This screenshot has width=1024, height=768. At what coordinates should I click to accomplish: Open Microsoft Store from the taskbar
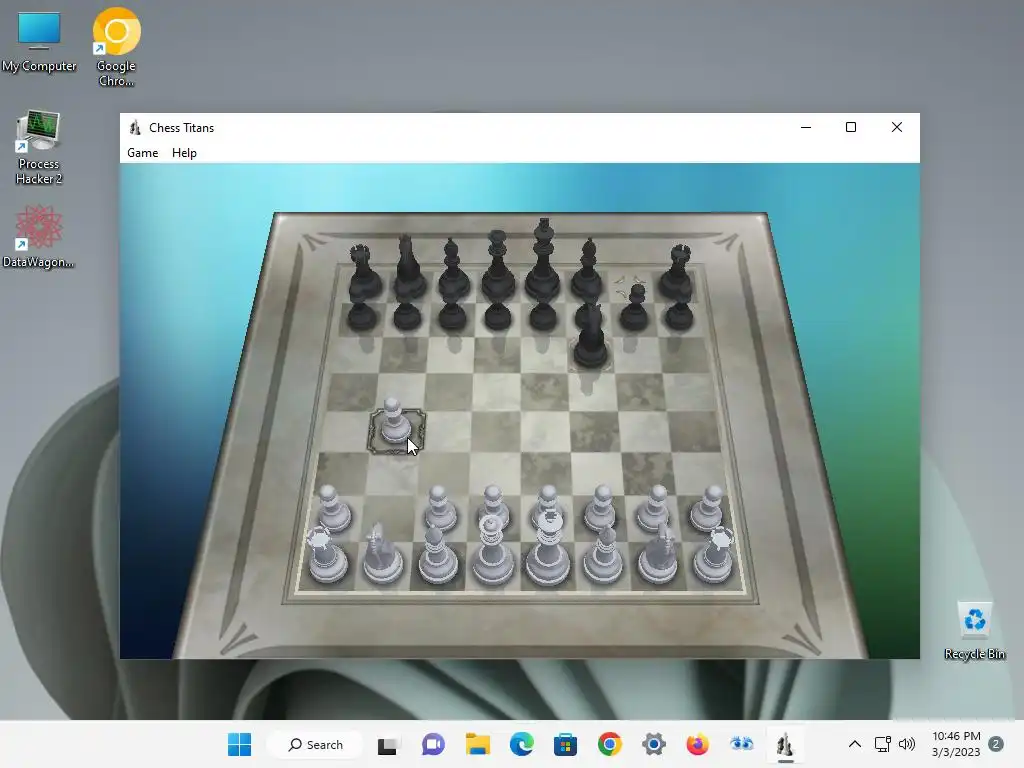pyautogui.click(x=566, y=744)
